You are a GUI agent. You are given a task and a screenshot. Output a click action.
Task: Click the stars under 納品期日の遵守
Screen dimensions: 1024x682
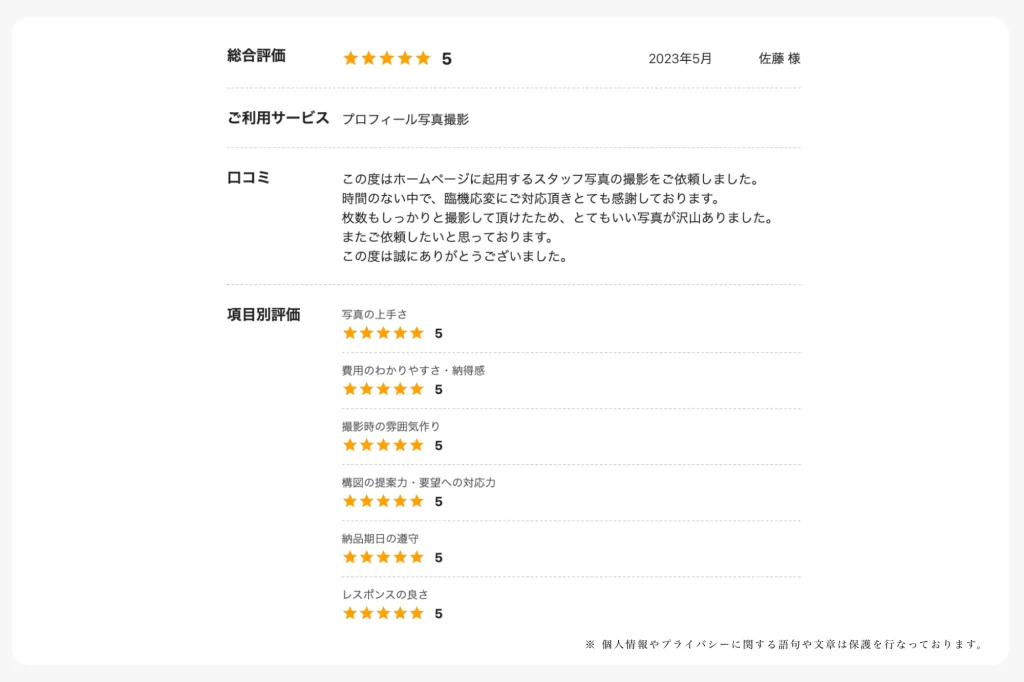[383, 557]
